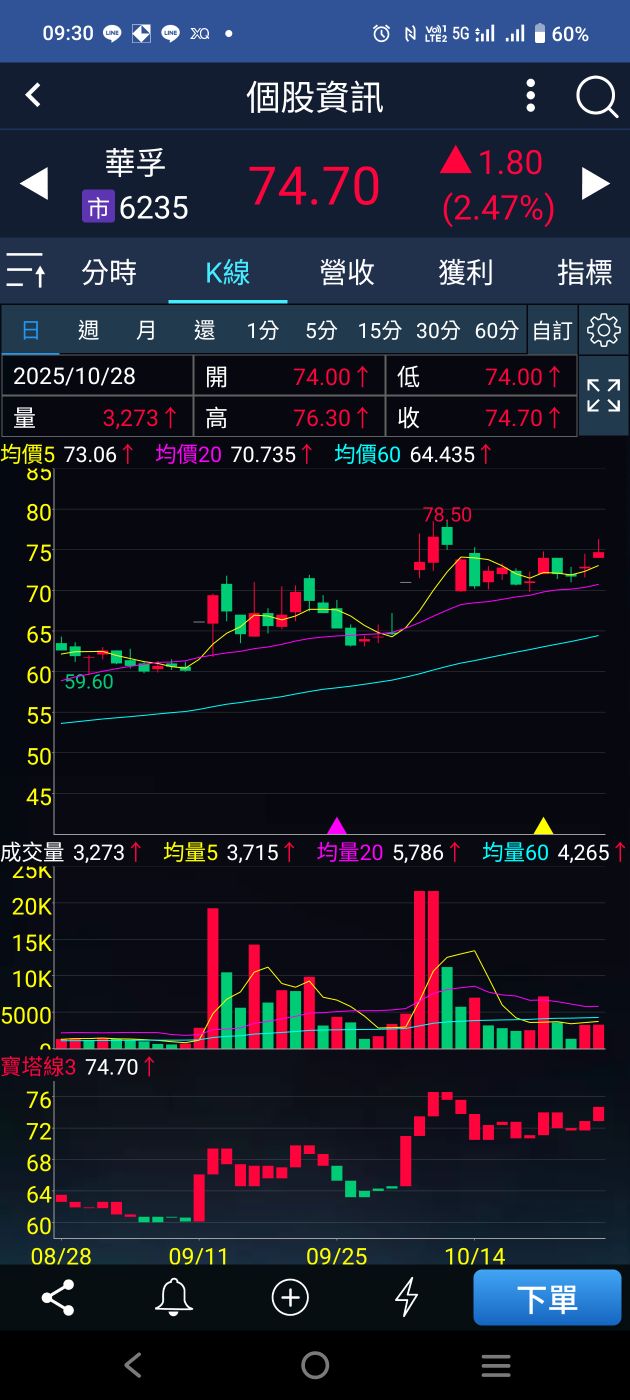Image resolution: width=630 pixels, height=1400 pixels.
Task: Tap the battery 60% status indicator
Action: [x=561, y=34]
